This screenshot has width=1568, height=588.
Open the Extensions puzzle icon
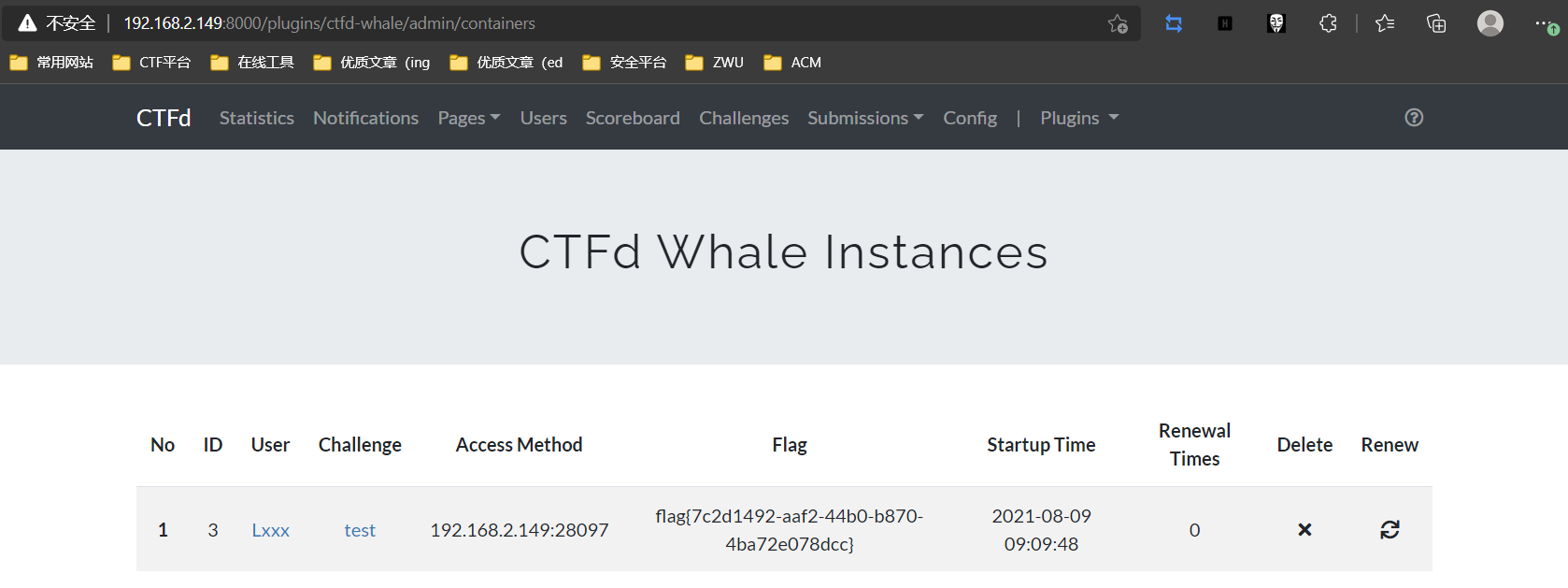(1328, 23)
